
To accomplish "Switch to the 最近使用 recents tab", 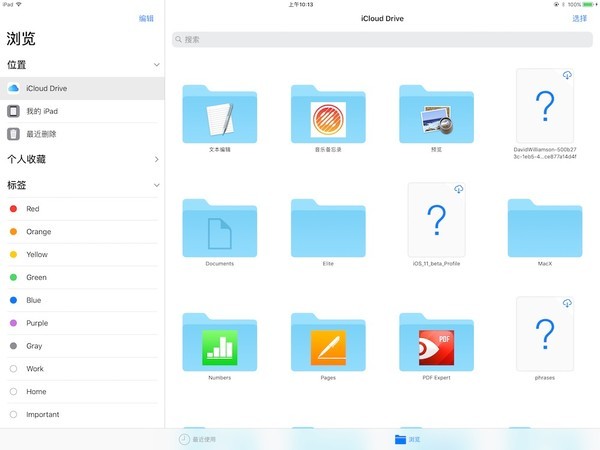I will (x=197, y=439).
